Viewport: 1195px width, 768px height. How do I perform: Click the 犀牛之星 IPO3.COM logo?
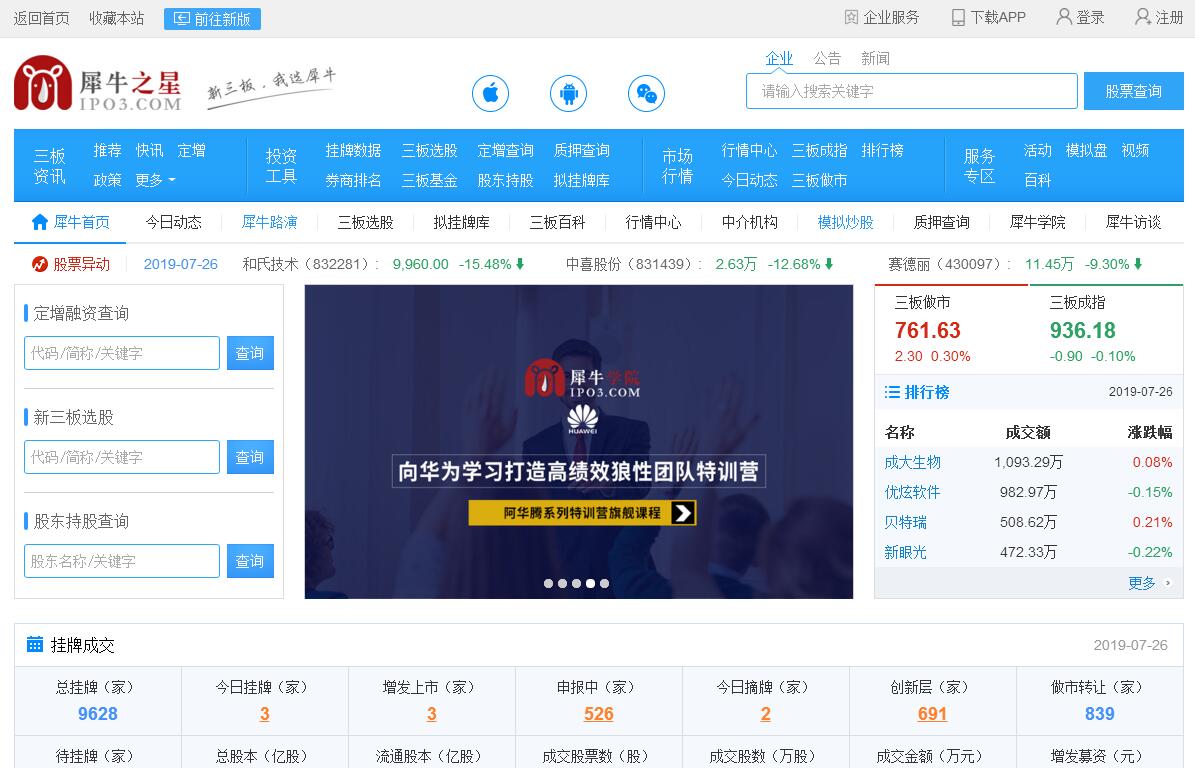pyautogui.click(x=98, y=84)
